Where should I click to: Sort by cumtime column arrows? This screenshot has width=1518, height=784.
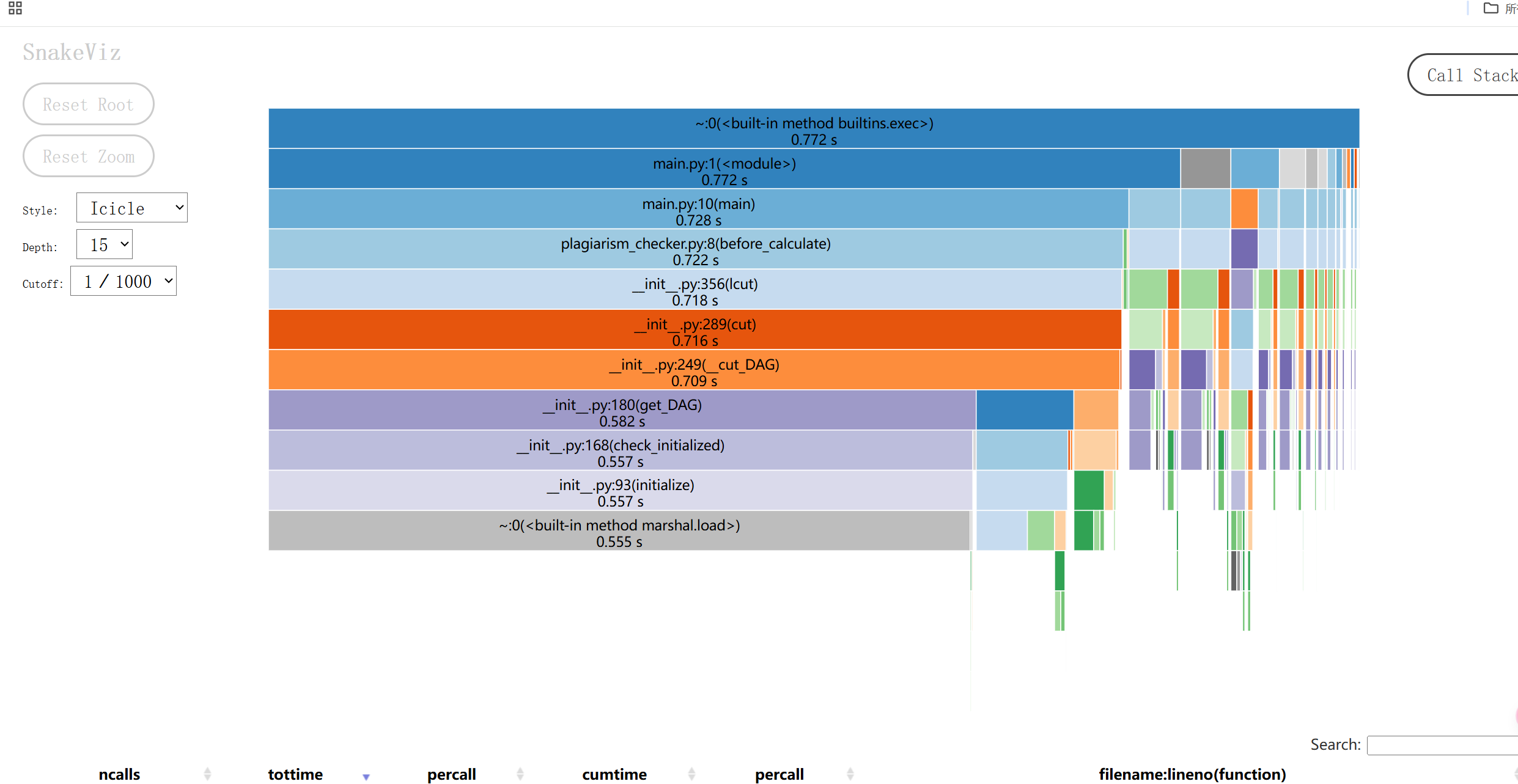click(x=691, y=774)
